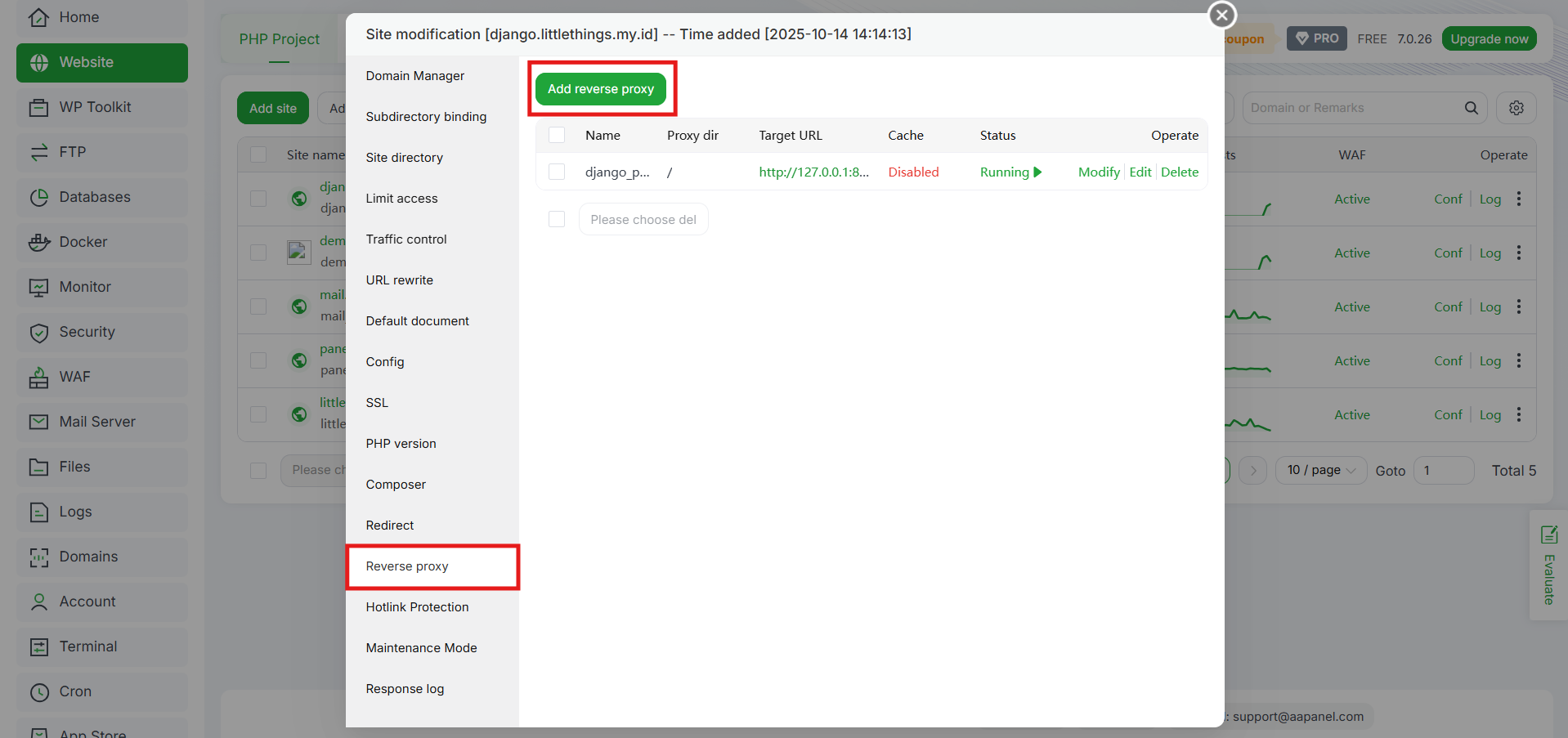Check the little site row checkbox
Viewport: 1568px width, 738px height.
point(258,414)
